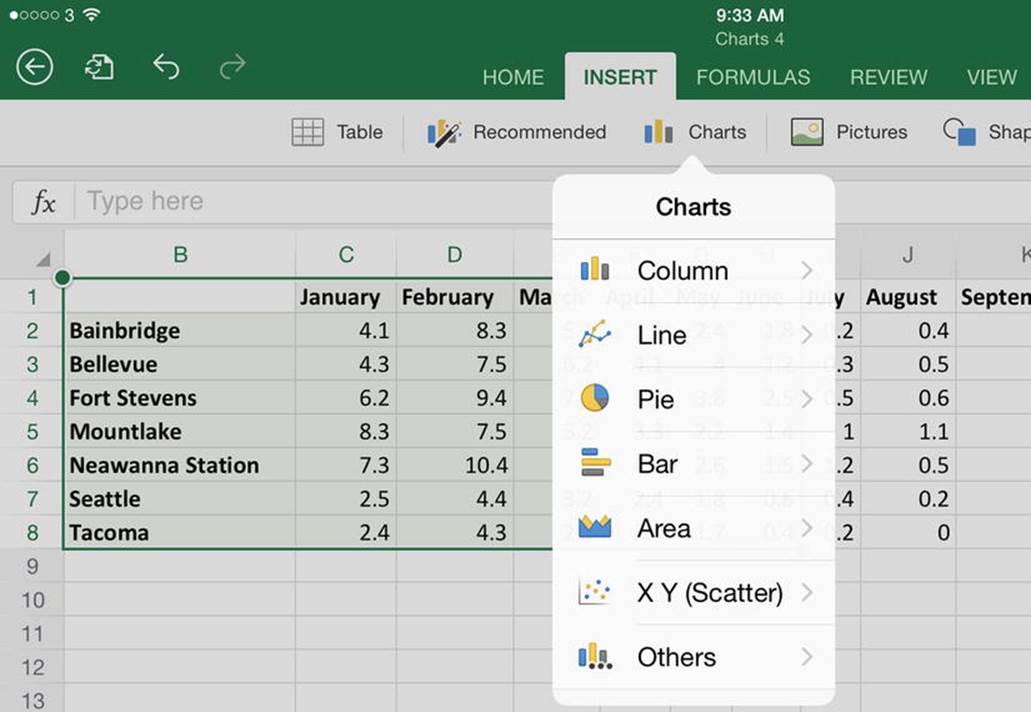The image size is (1031, 712).
Task: Click the Bainbridge cell
Action: [180, 331]
